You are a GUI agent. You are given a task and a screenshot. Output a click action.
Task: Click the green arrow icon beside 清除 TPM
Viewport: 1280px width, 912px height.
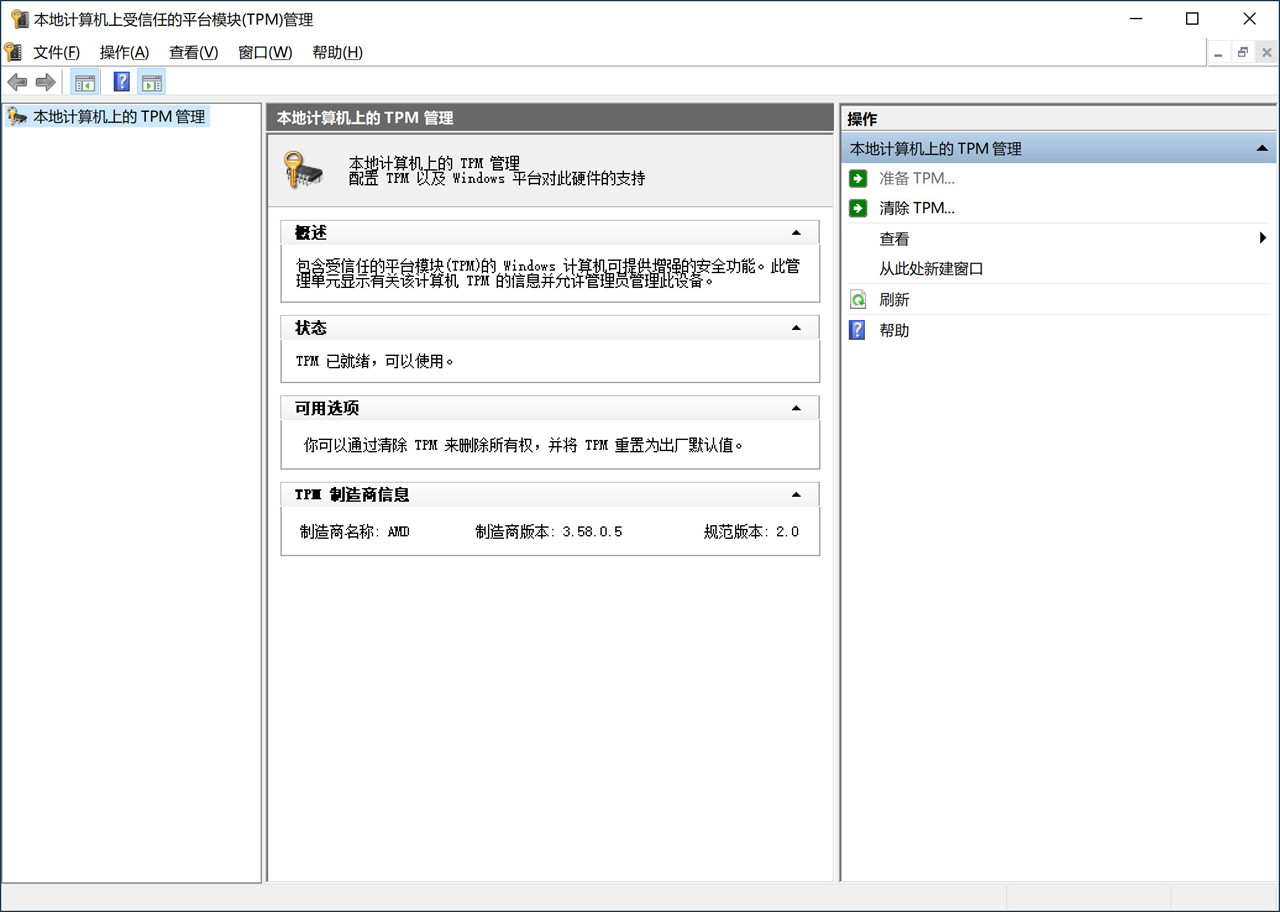point(858,208)
